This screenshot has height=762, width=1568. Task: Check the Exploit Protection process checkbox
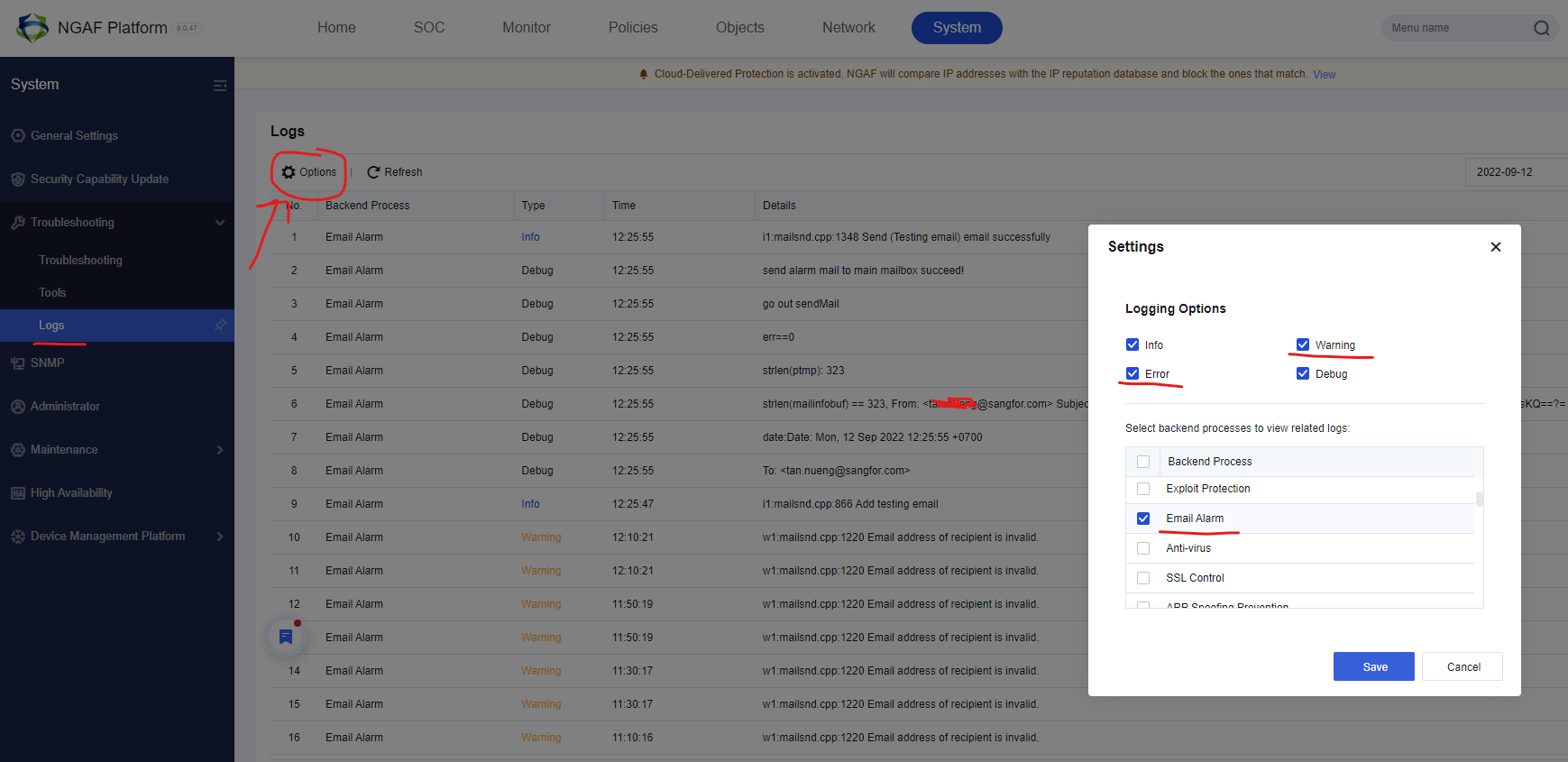click(1143, 489)
